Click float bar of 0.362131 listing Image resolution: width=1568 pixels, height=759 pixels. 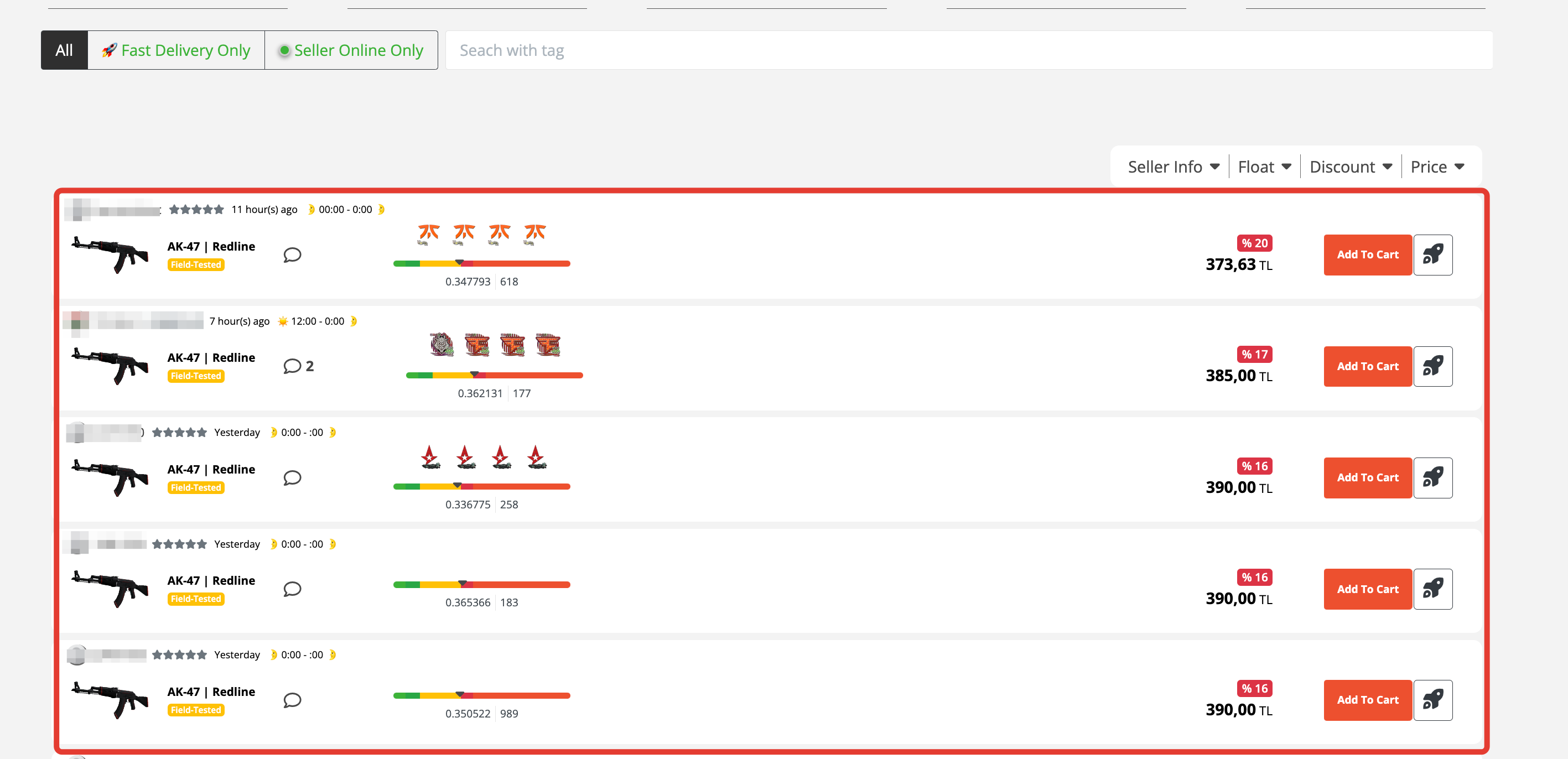494,375
